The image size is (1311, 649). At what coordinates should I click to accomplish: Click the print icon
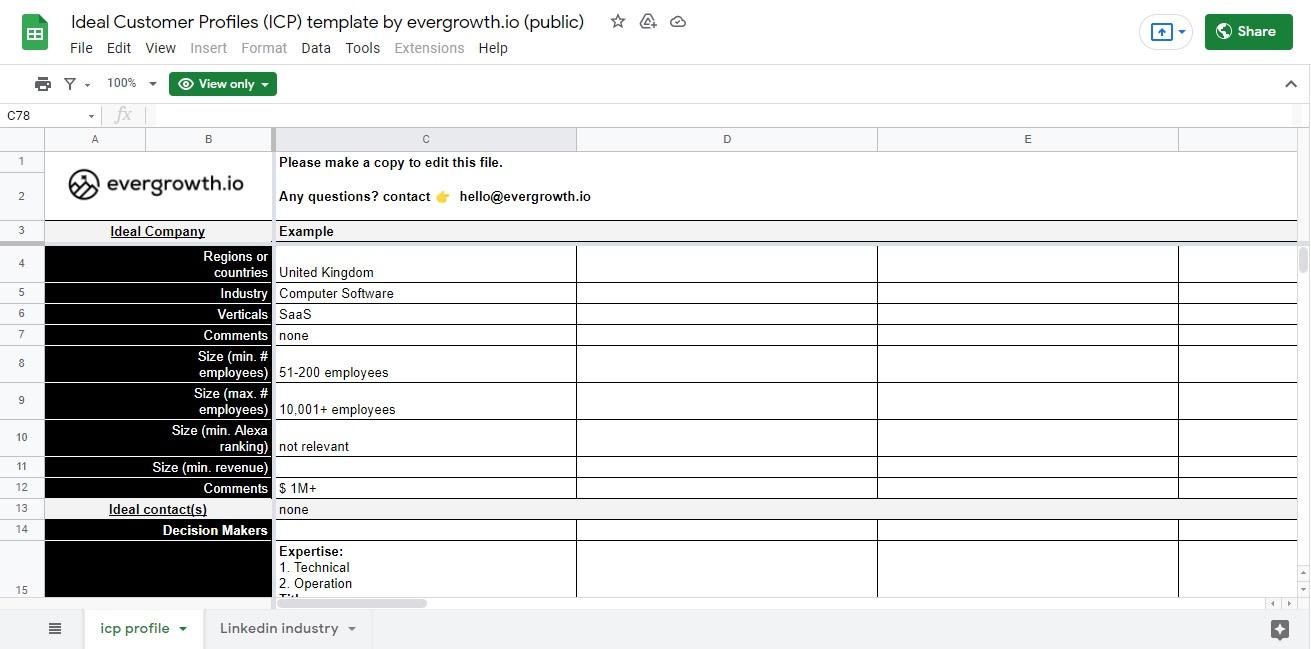click(x=42, y=84)
